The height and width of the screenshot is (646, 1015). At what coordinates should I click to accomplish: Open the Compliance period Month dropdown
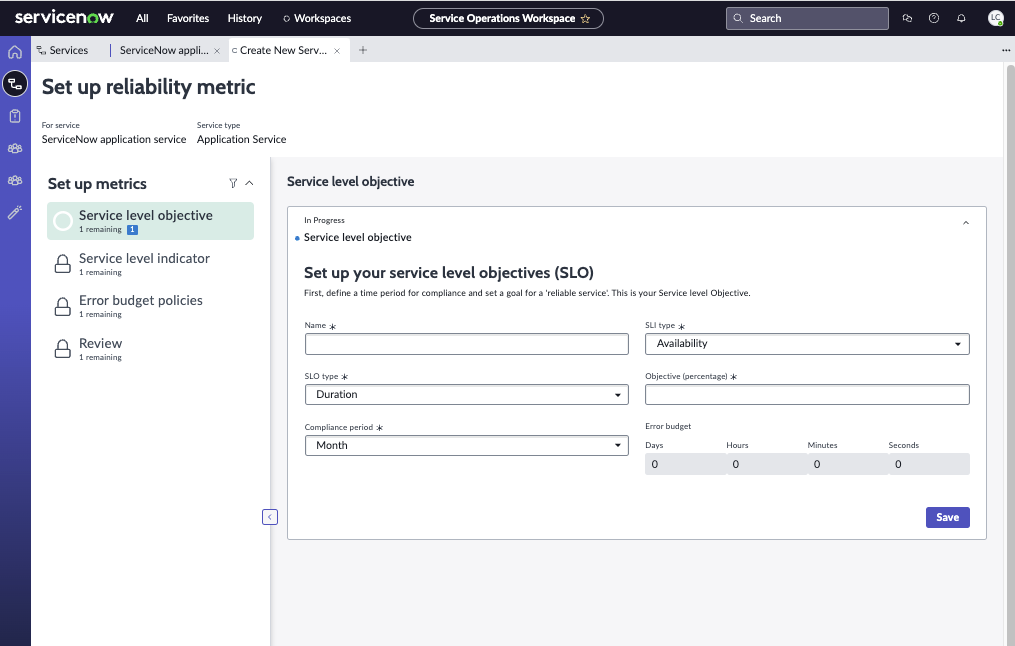click(x=467, y=445)
